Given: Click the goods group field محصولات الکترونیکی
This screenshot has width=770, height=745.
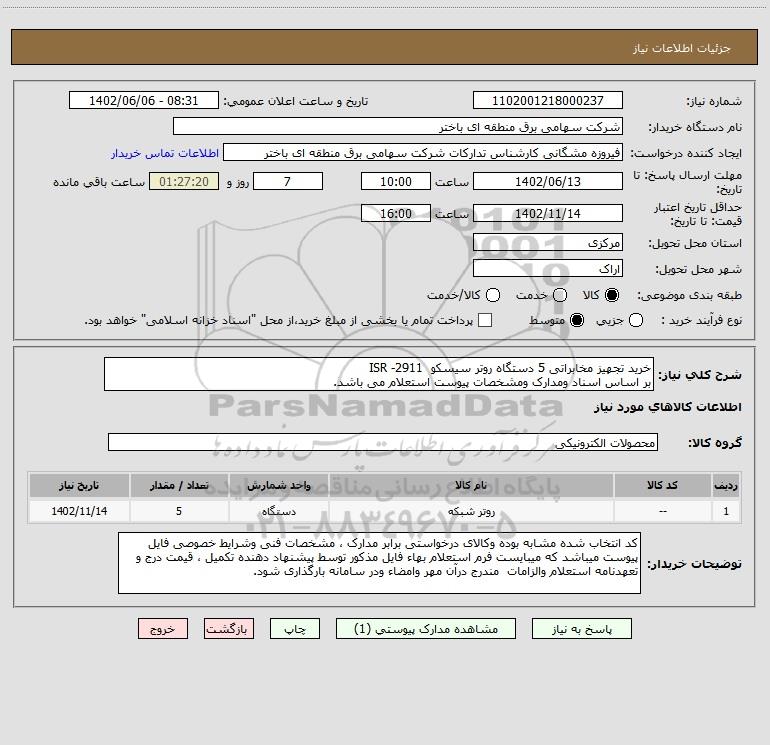Looking at the screenshot, I should click(x=383, y=442).
